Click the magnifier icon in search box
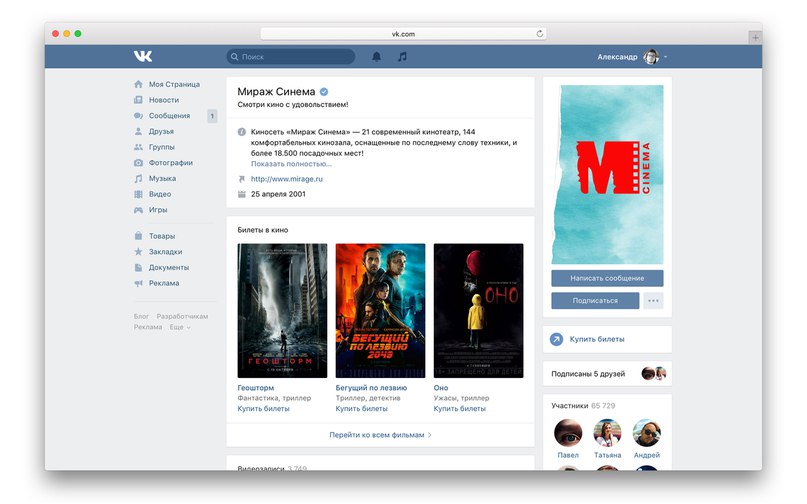 point(235,57)
